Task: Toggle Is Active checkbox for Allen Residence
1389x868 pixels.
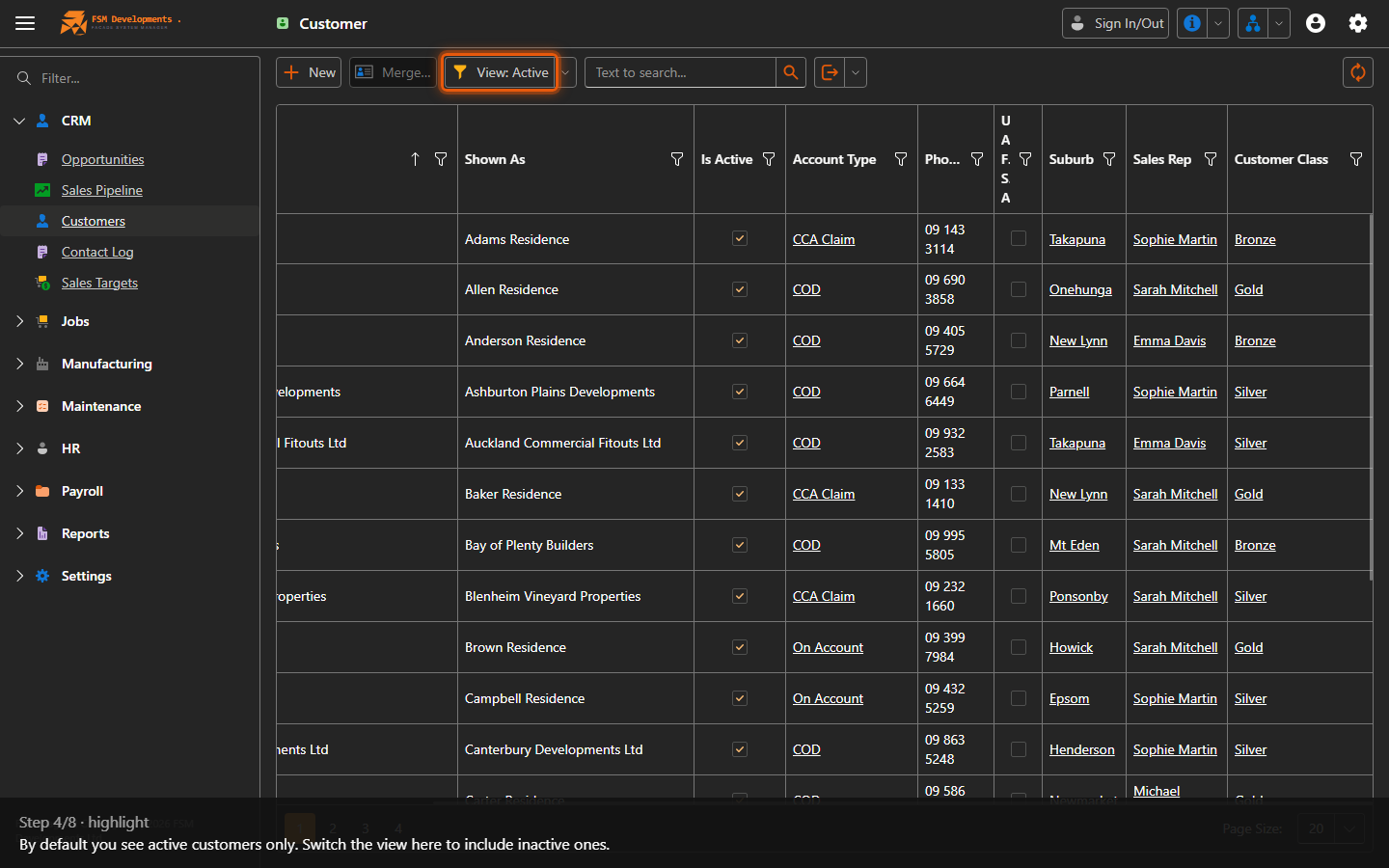Action: tap(740, 289)
